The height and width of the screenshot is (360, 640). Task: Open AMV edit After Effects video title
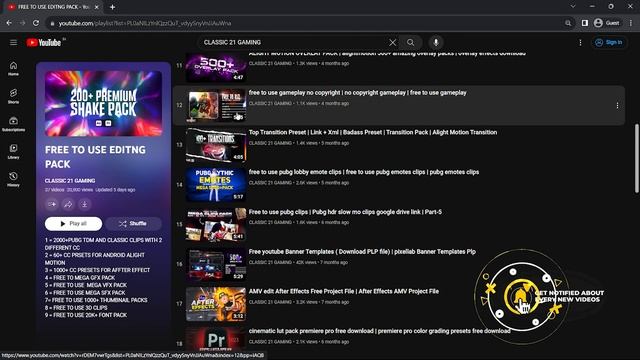pos(344,291)
